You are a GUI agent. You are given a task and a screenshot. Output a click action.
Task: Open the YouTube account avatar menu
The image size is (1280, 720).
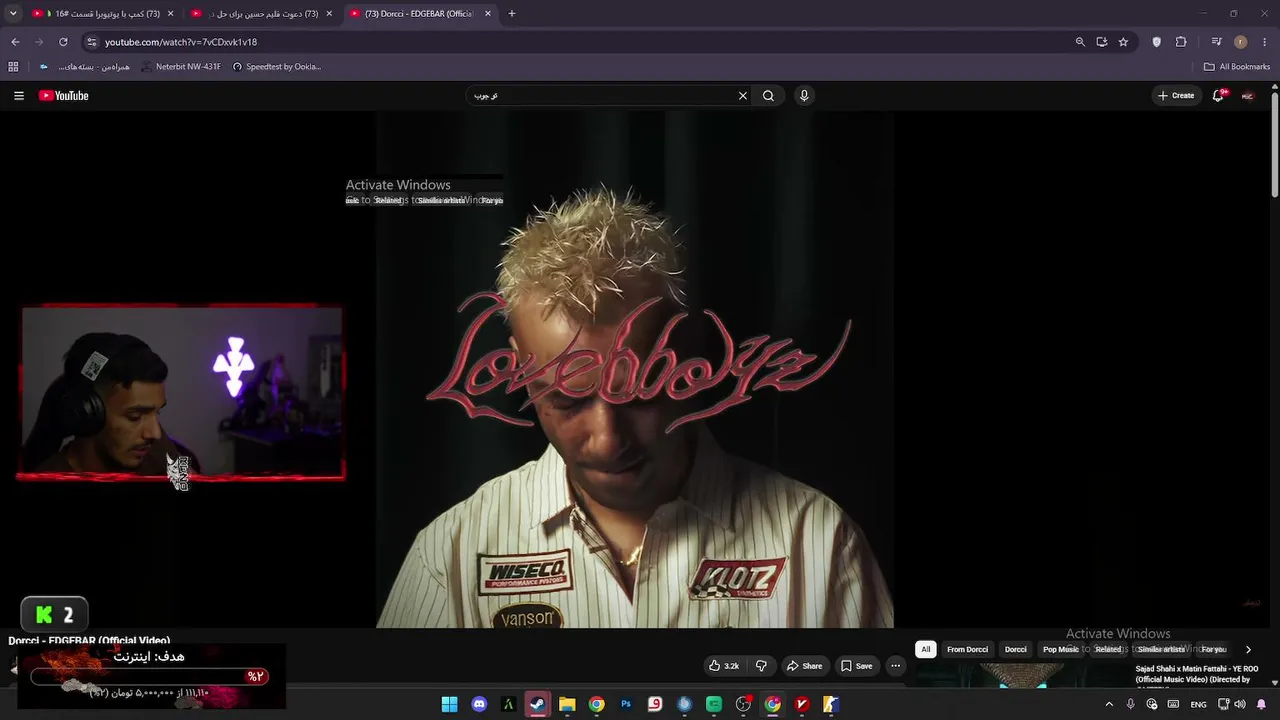point(1248,96)
